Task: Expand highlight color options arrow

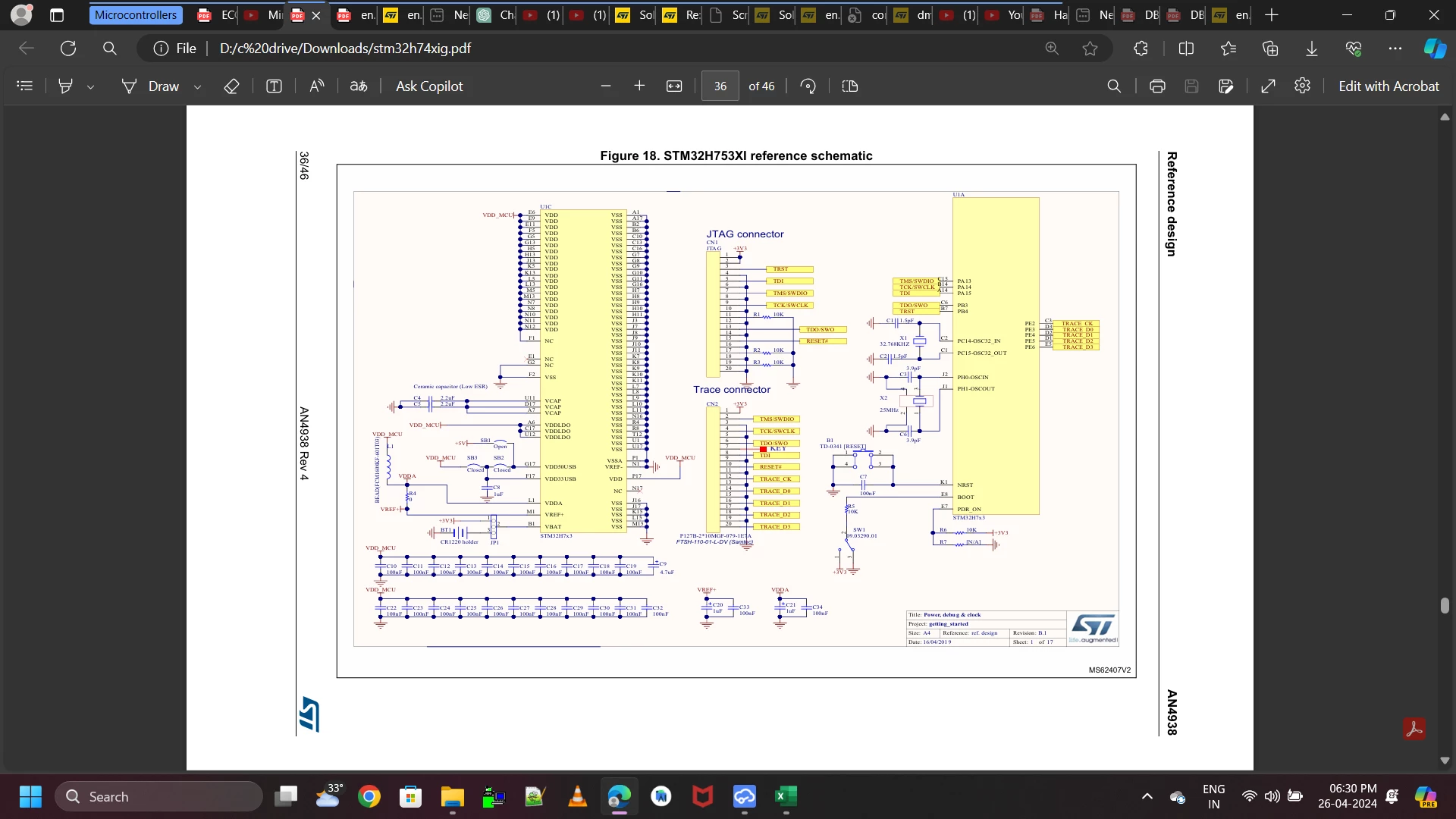Action: pos(91,86)
